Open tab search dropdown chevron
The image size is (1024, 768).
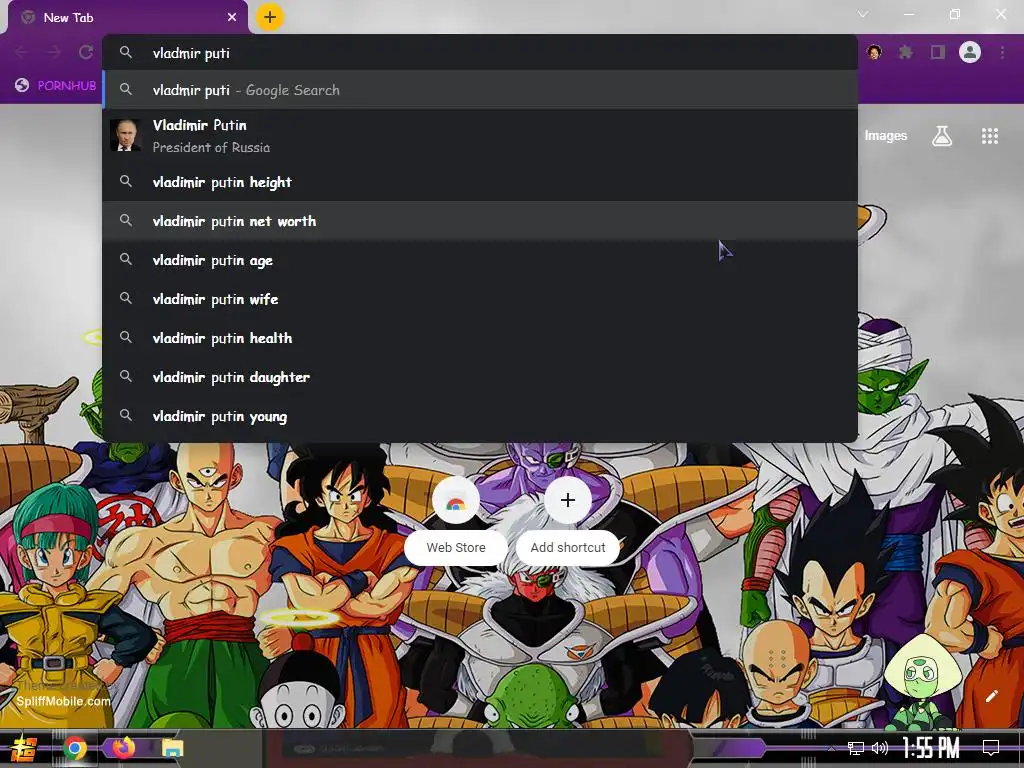pos(863,14)
